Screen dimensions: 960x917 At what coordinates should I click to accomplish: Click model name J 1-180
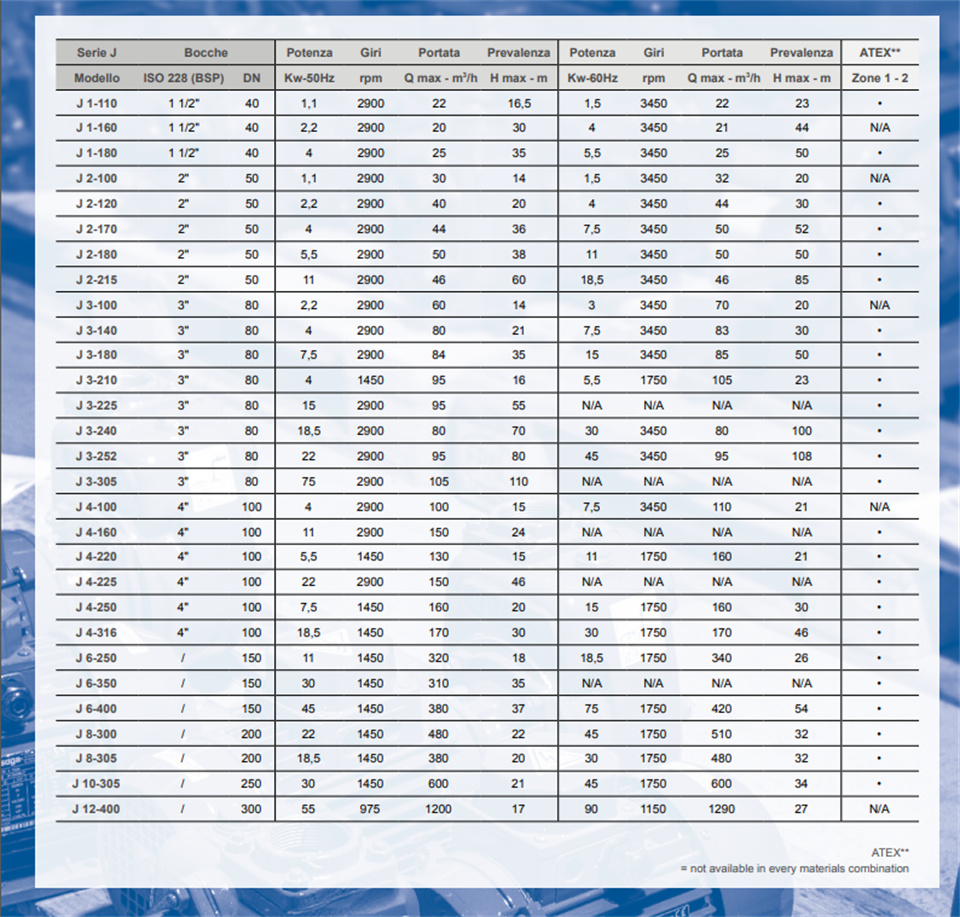(97, 153)
